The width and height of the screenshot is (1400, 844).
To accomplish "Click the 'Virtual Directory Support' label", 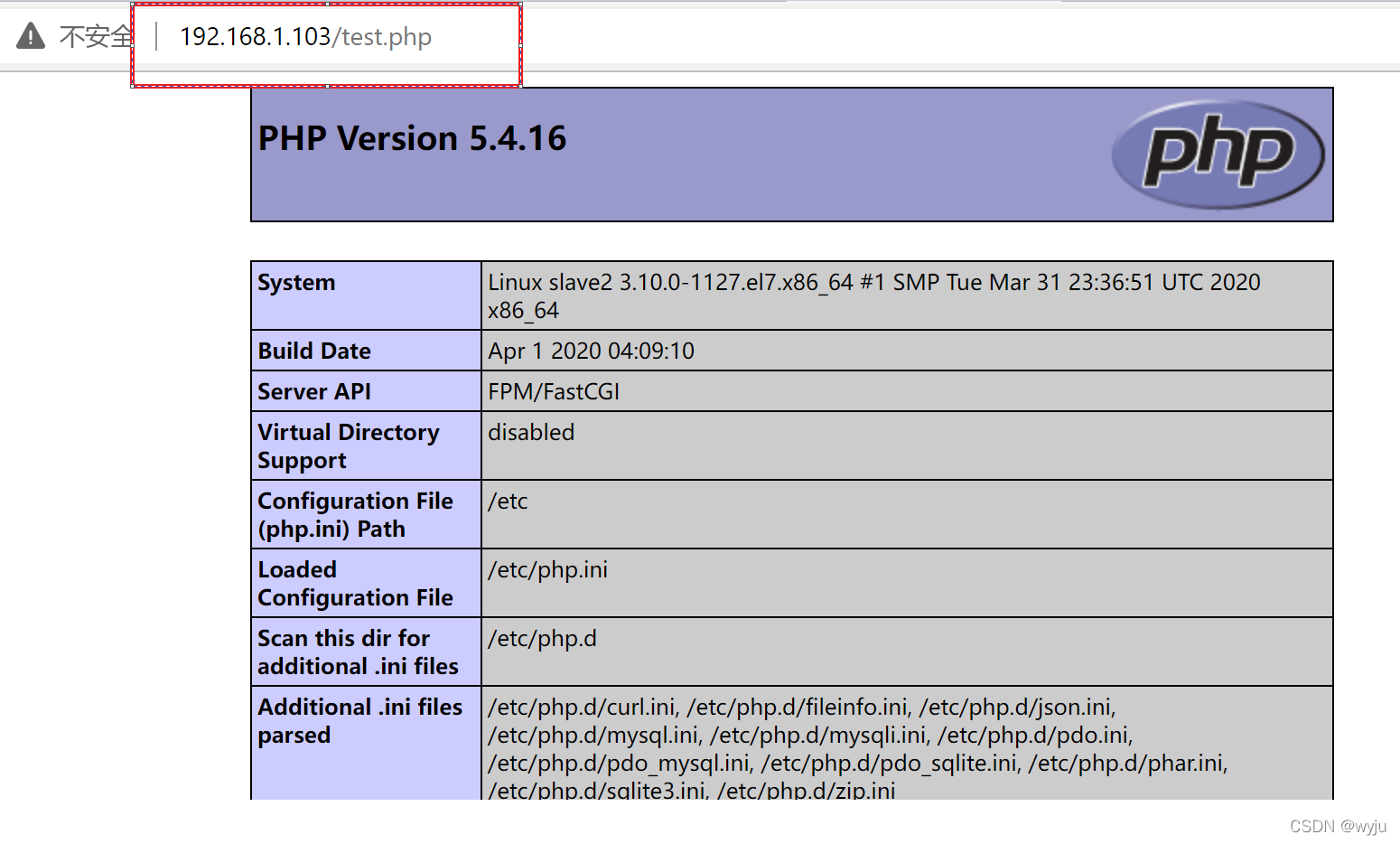I will [349, 446].
